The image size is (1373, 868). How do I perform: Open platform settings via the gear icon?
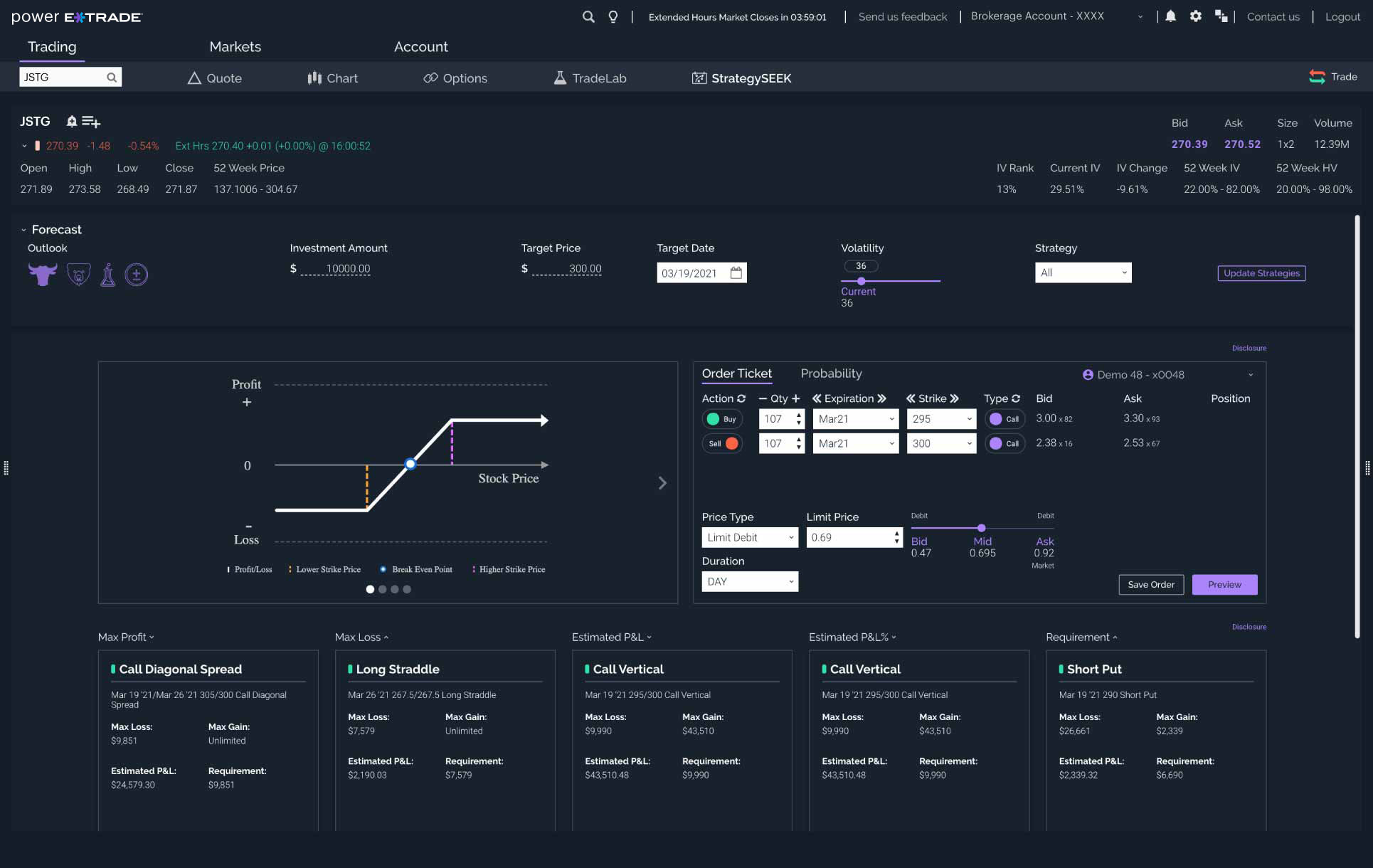1196,16
